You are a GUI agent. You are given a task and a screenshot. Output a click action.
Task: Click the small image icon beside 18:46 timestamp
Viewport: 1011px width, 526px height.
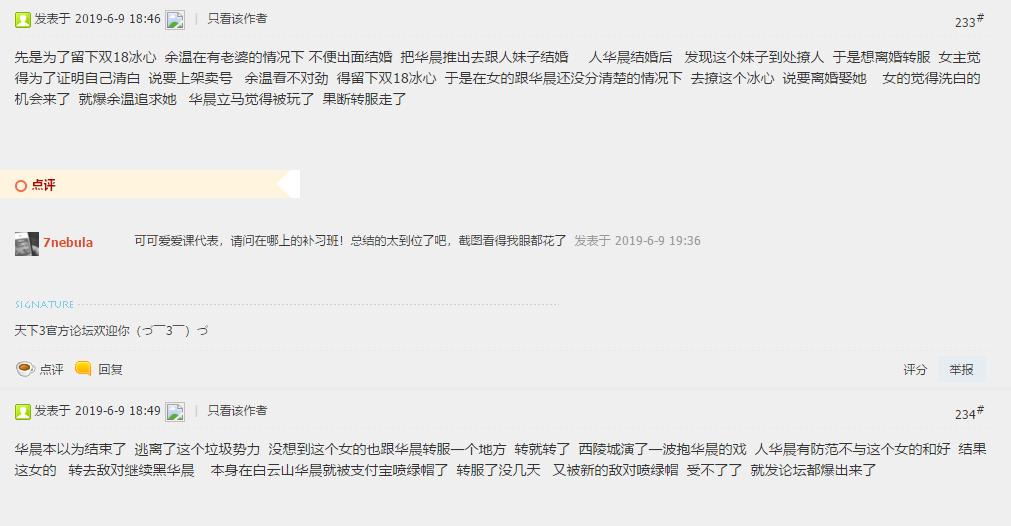[x=175, y=20]
